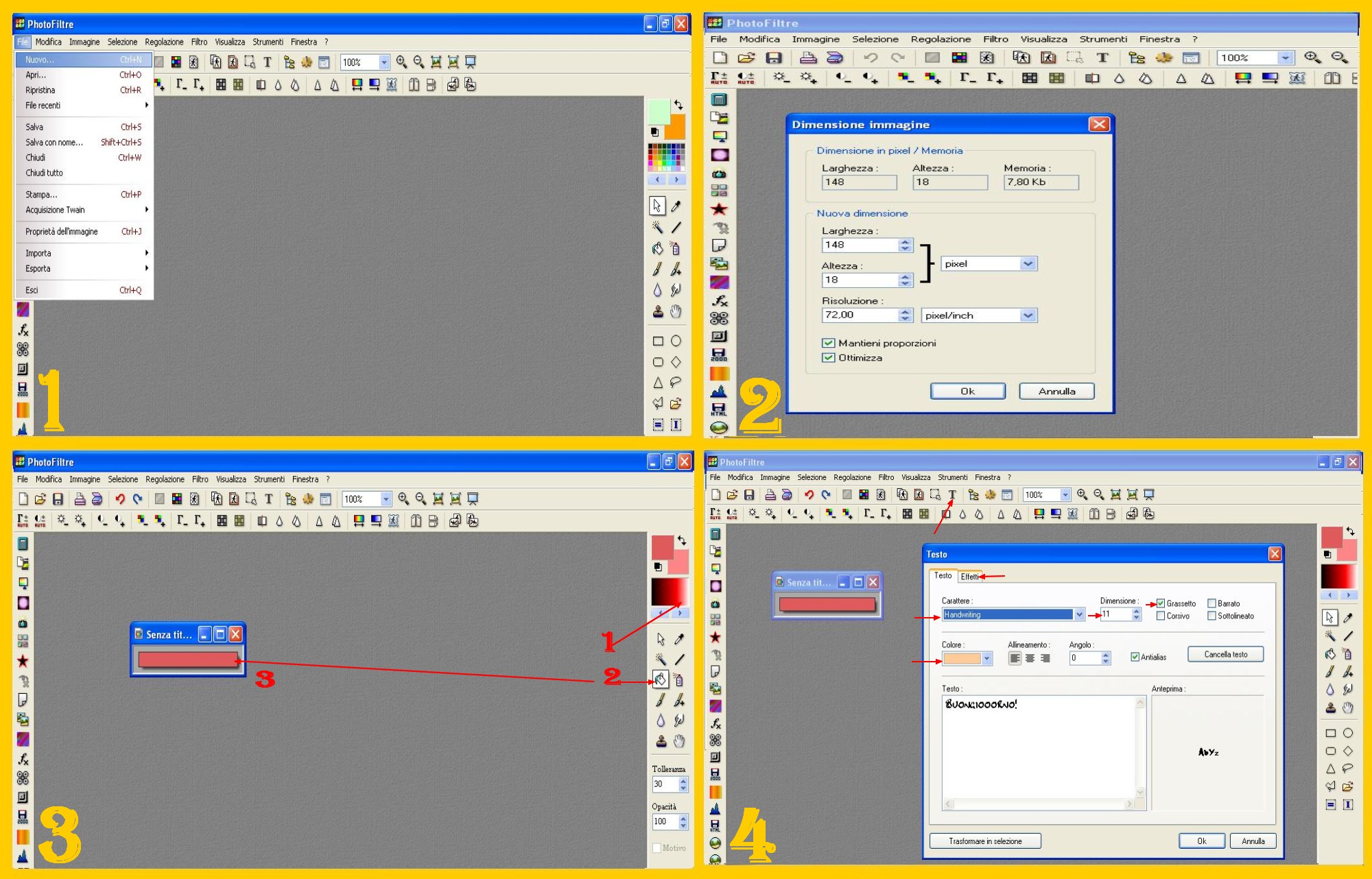
Task: Click left-align icon in Testo dialog
Action: pyautogui.click(x=1015, y=658)
